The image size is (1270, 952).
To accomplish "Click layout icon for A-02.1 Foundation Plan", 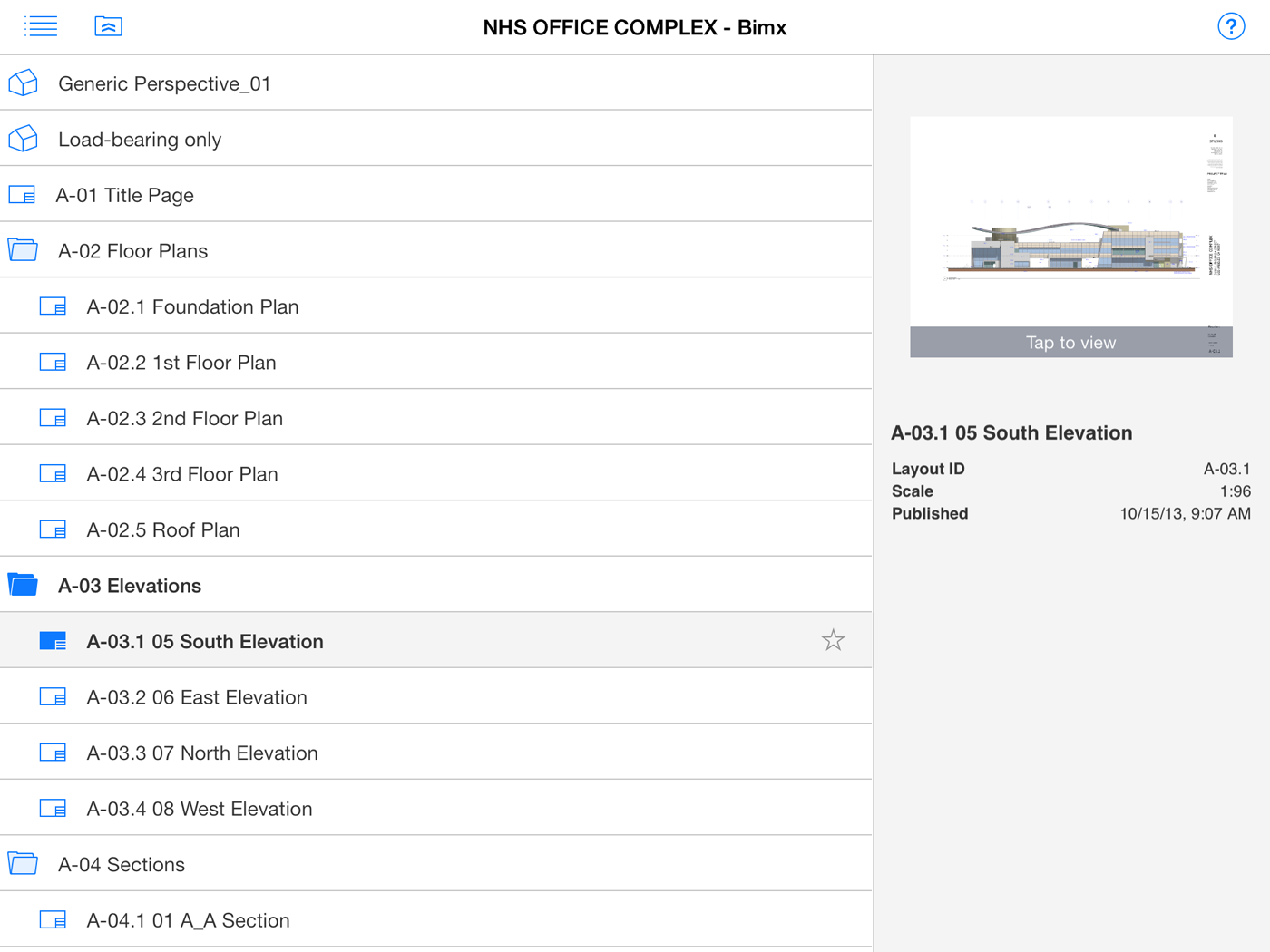I will (53, 306).
